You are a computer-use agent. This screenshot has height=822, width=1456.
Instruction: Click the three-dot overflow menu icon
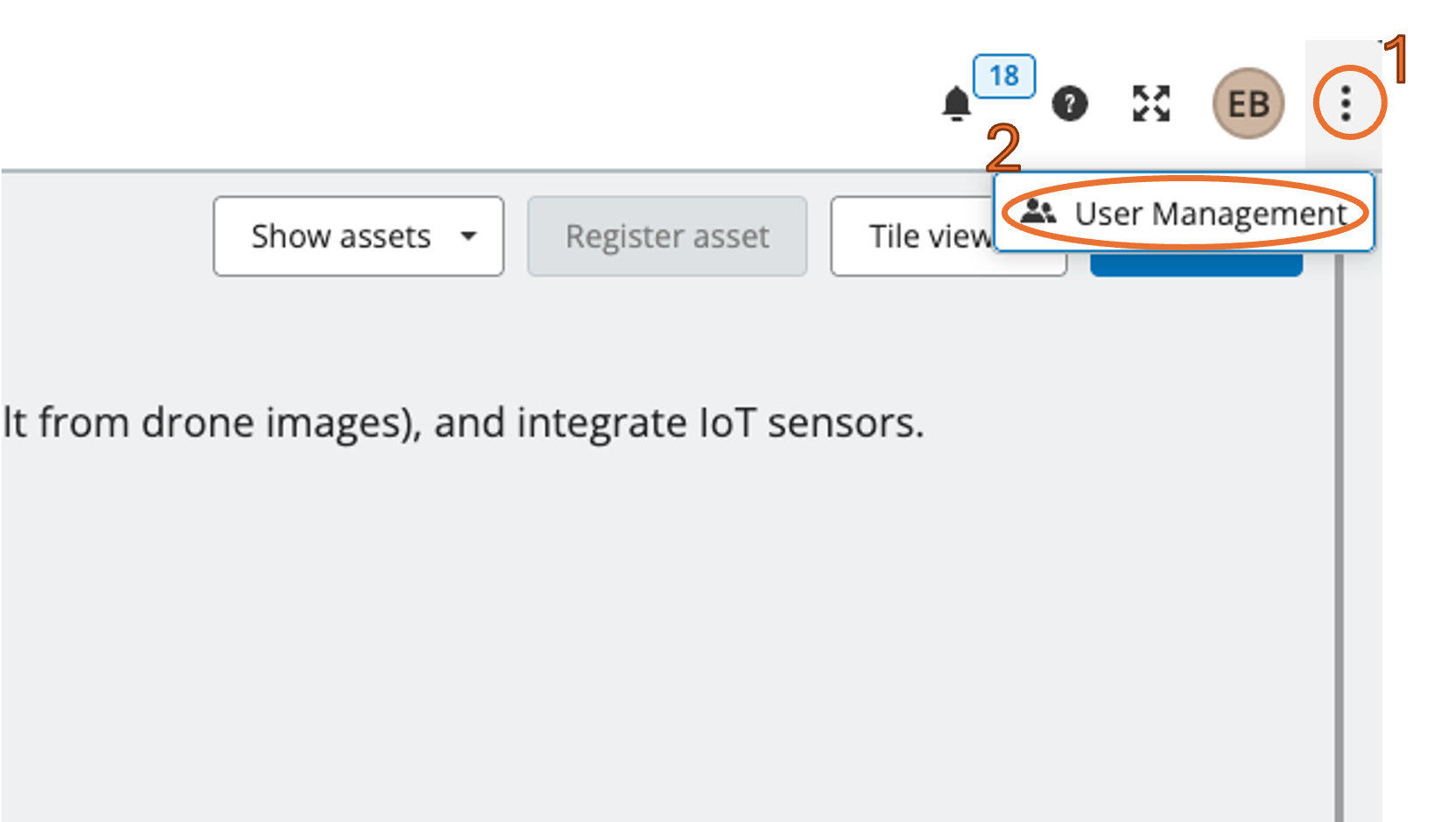coord(1347,103)
